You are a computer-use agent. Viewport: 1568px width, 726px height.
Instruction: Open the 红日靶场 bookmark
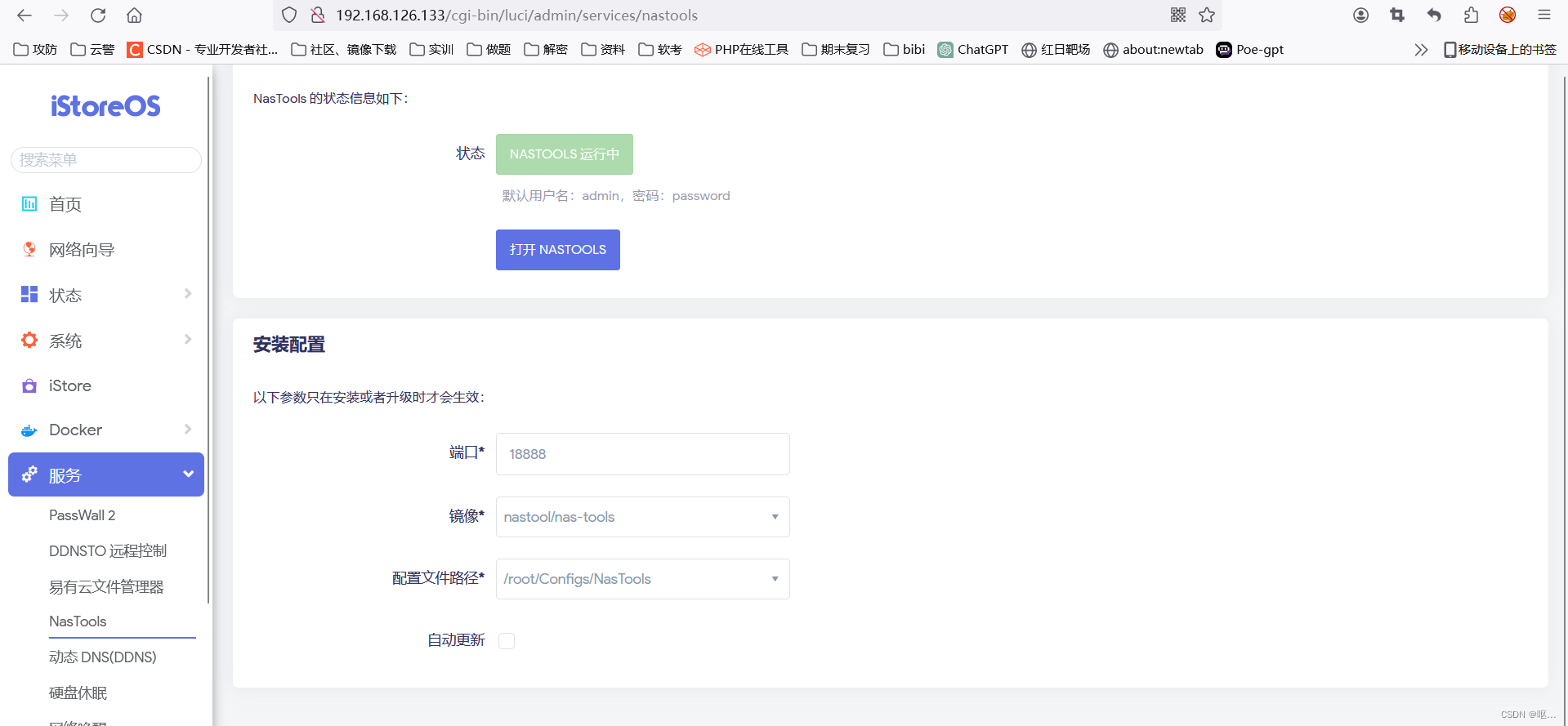[x=1056, y=50]
